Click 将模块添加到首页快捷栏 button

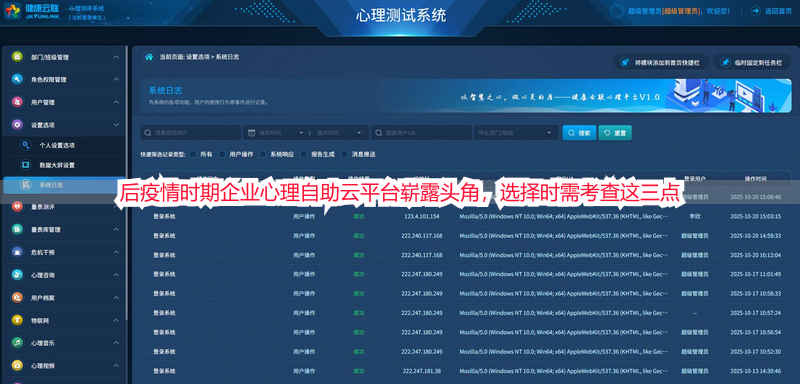click(x=661, y=62)
